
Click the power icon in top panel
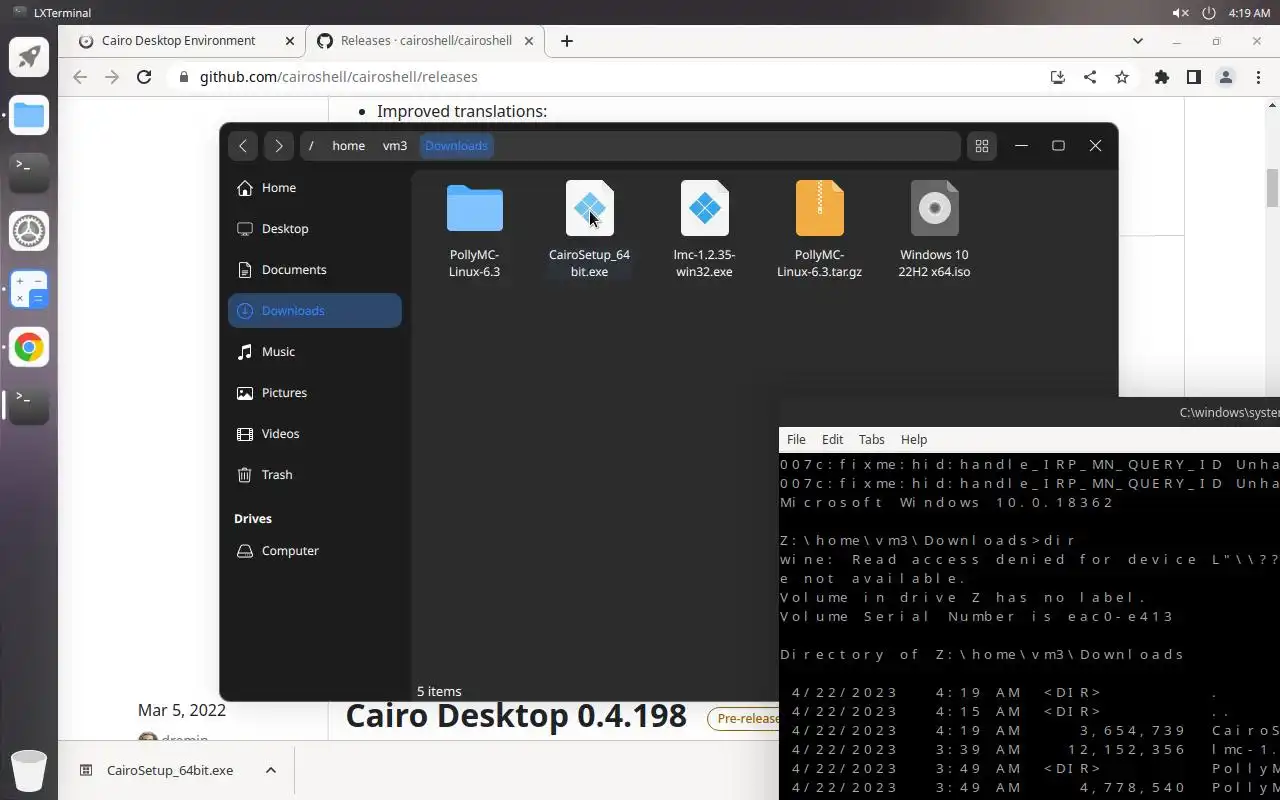[1209, 13]
